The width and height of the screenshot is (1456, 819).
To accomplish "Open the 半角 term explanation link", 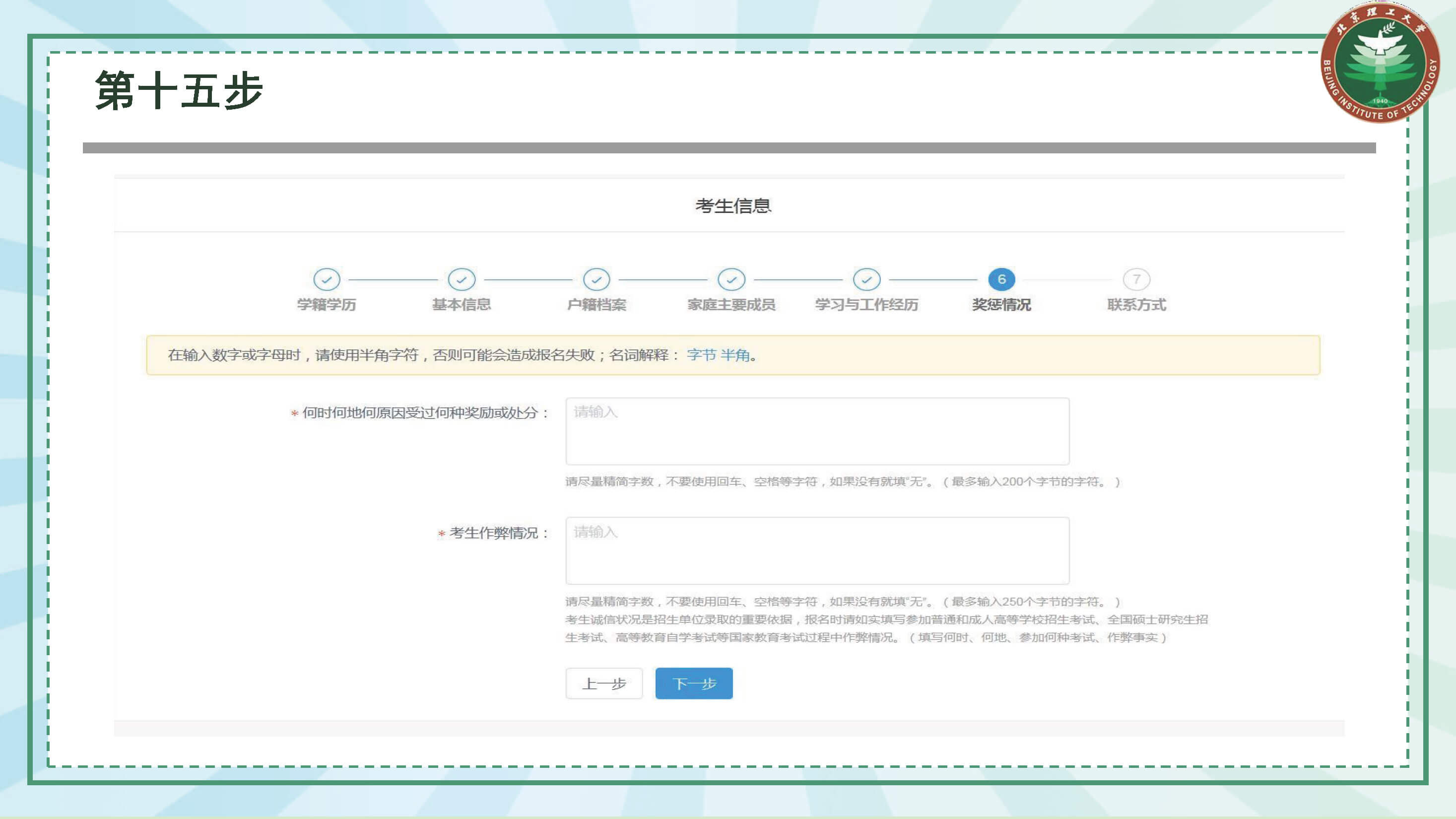I will point(735,355).
